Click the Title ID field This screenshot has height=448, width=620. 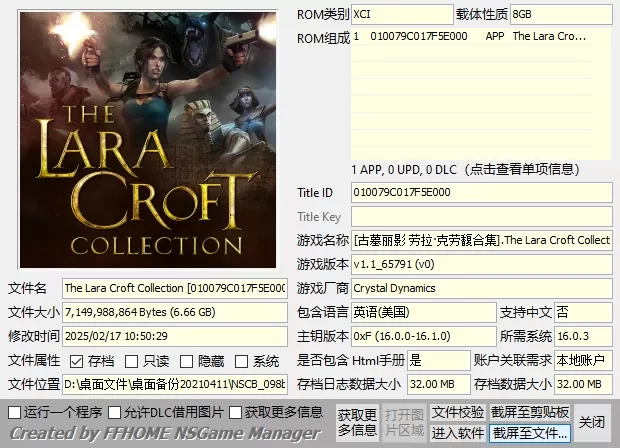pyautogui.click(x=480, y=192)
